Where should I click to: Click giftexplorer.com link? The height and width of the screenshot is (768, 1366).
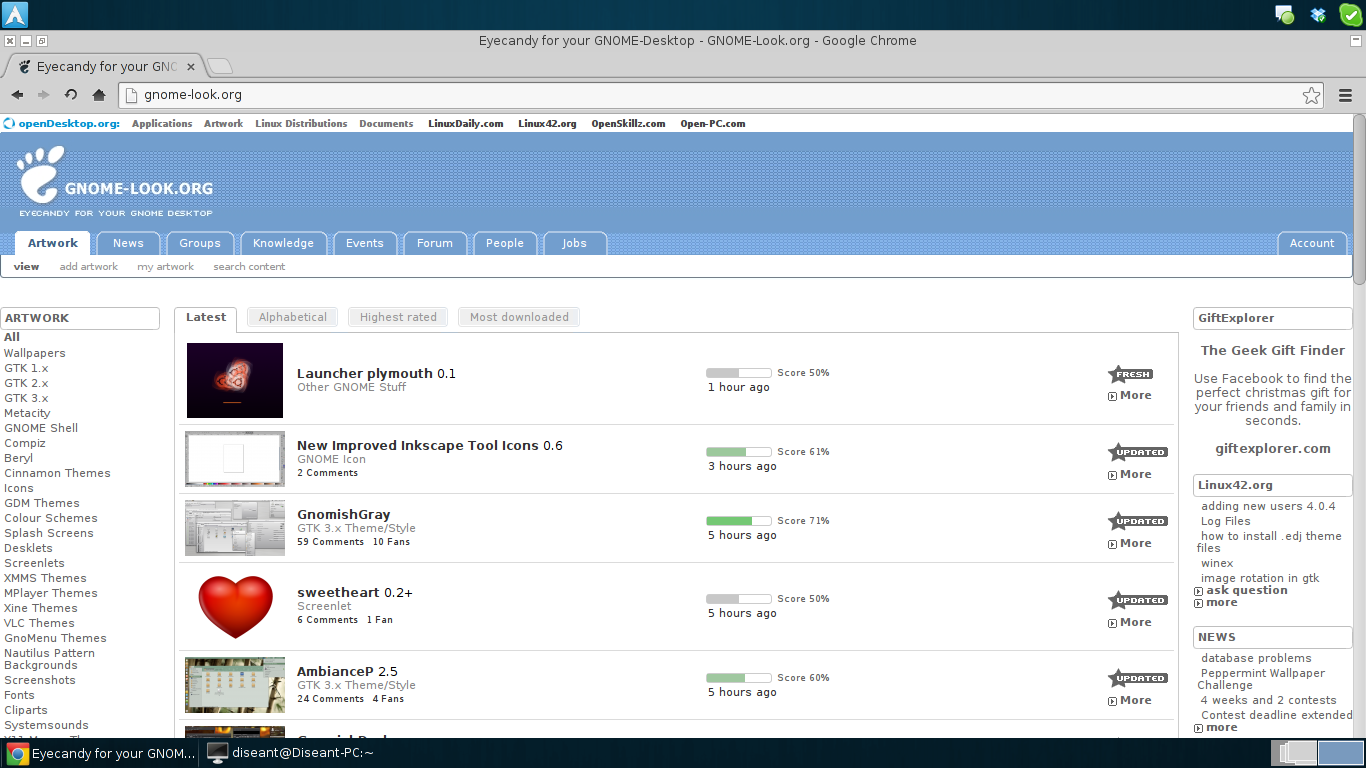coord(1273,449)
